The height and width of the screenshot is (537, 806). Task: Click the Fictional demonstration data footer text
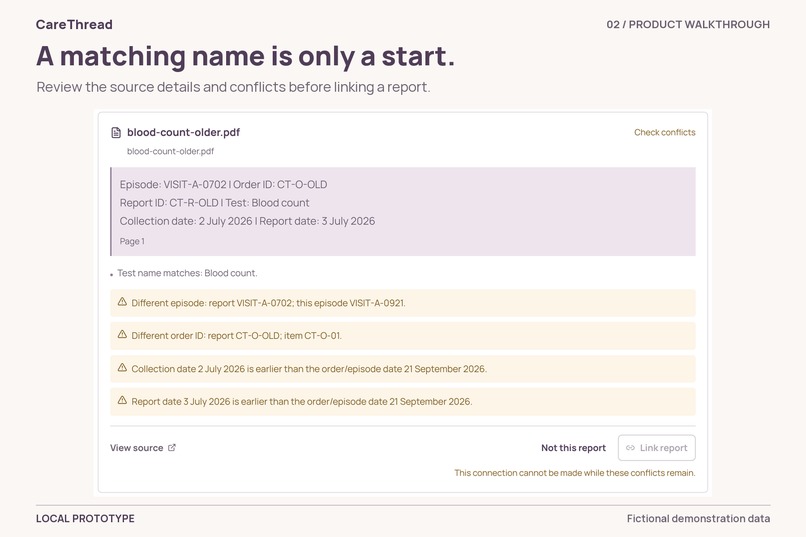(698, 519)
